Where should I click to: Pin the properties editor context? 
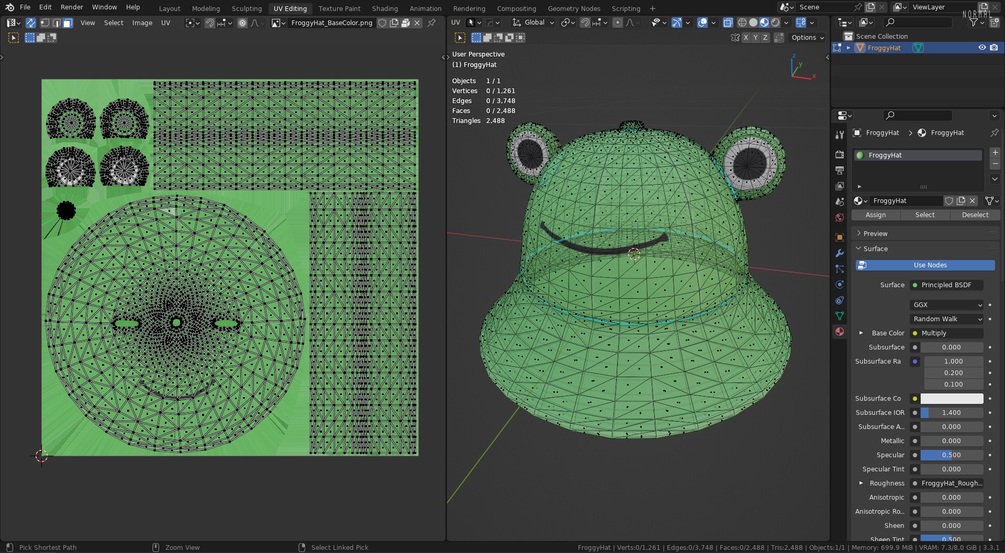tap(994, 133)
